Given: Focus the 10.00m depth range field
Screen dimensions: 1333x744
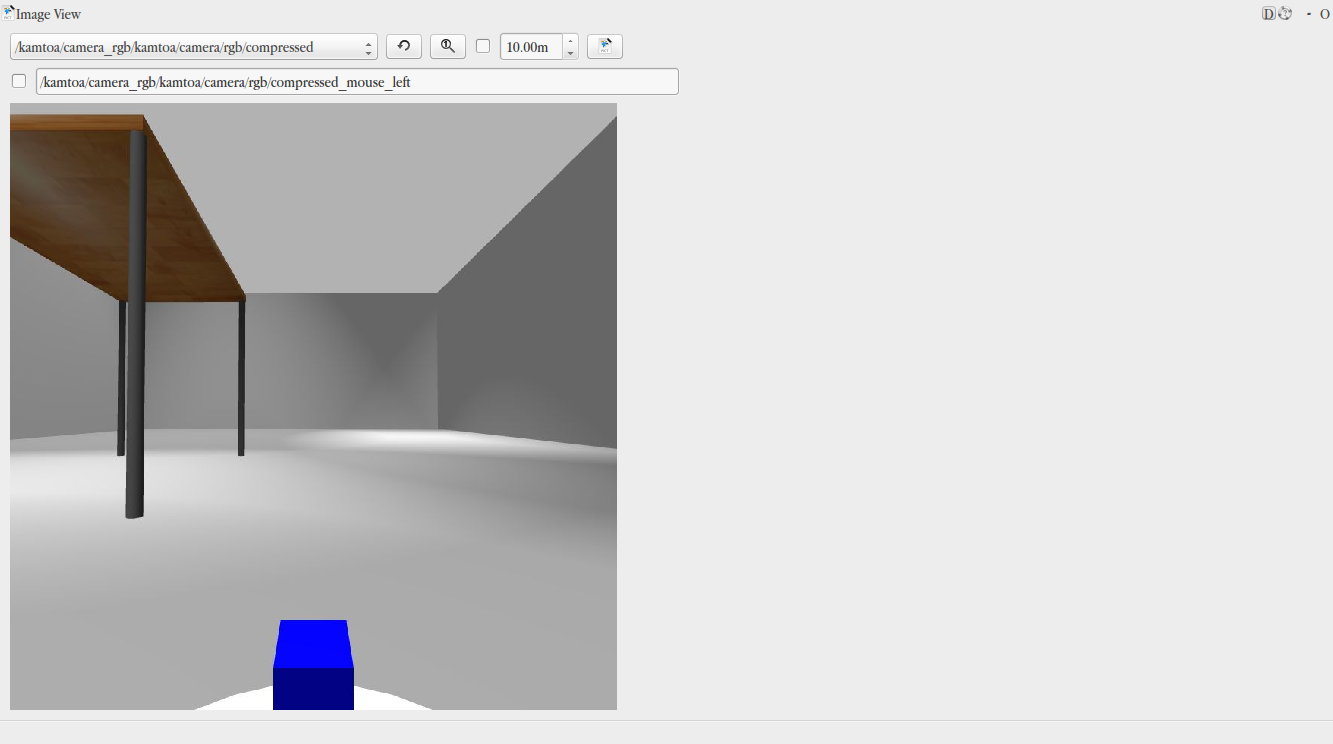Looking at the screenshot, I should tap(531, 47).
